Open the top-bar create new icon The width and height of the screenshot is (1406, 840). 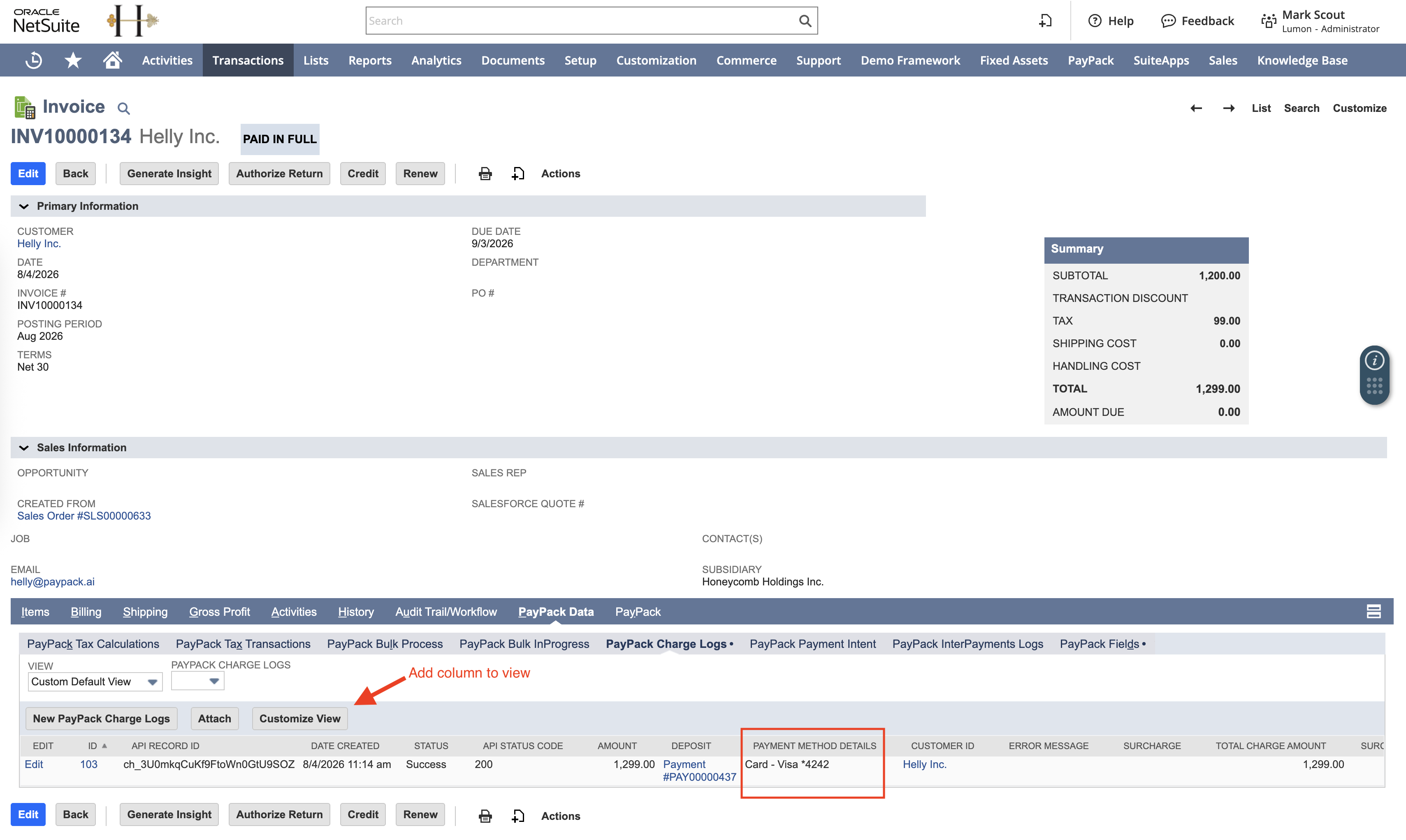click(x=1045, y=21)
